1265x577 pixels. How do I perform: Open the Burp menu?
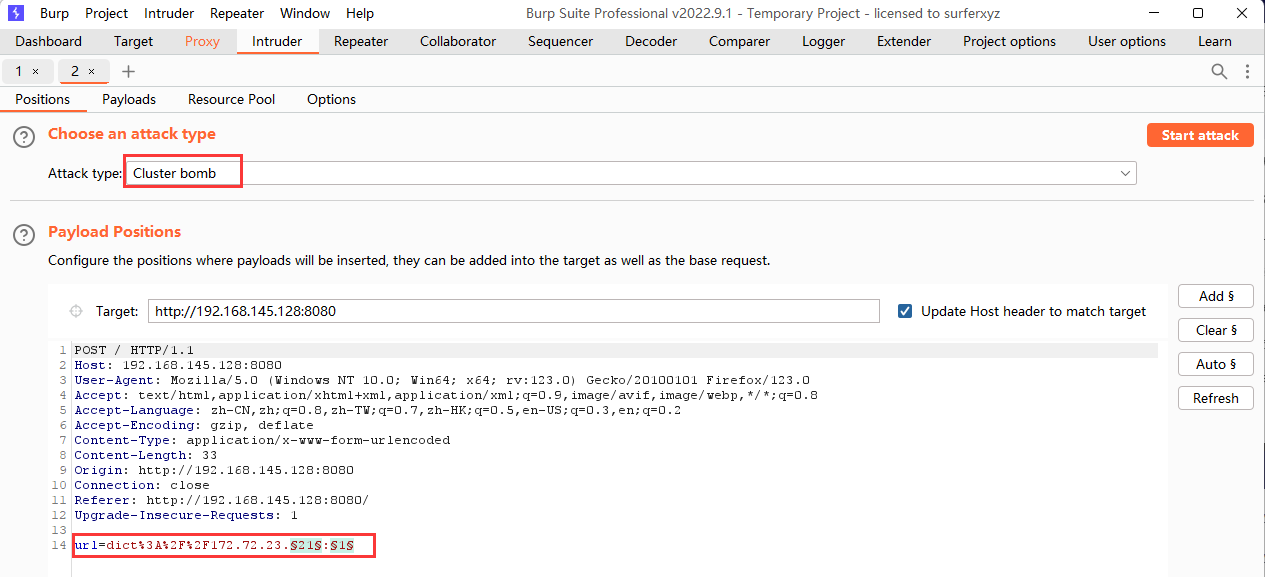click(x=54, y=13)
